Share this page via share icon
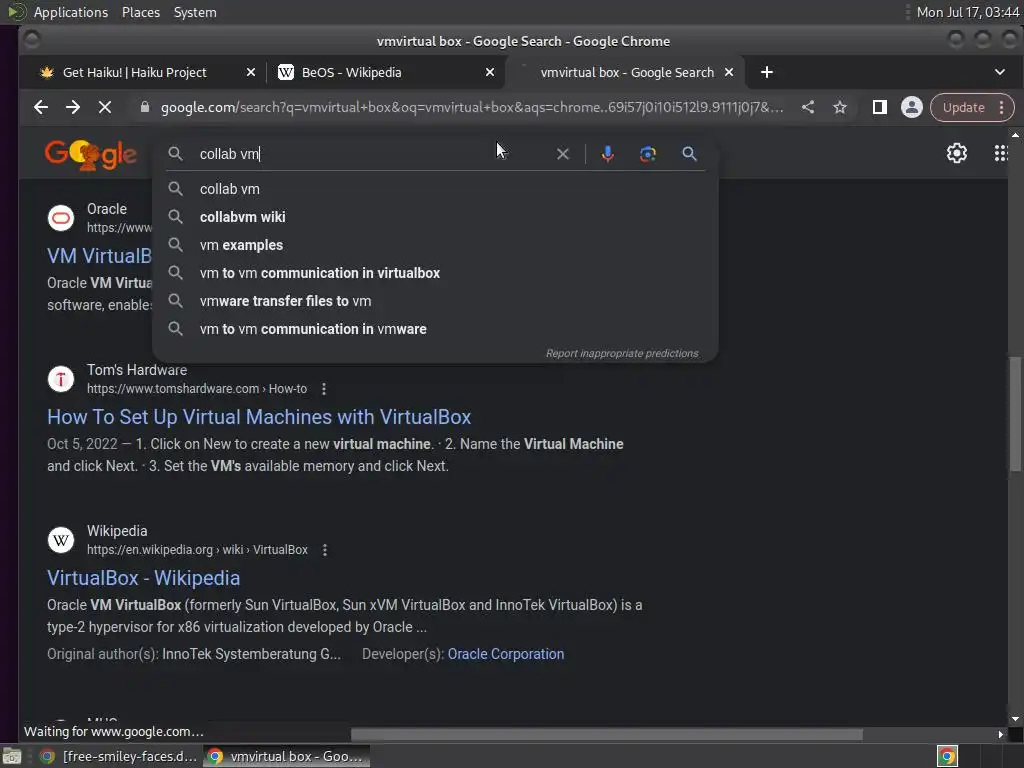The width and height of the screenshot is (1024, 768). point(808,107)
